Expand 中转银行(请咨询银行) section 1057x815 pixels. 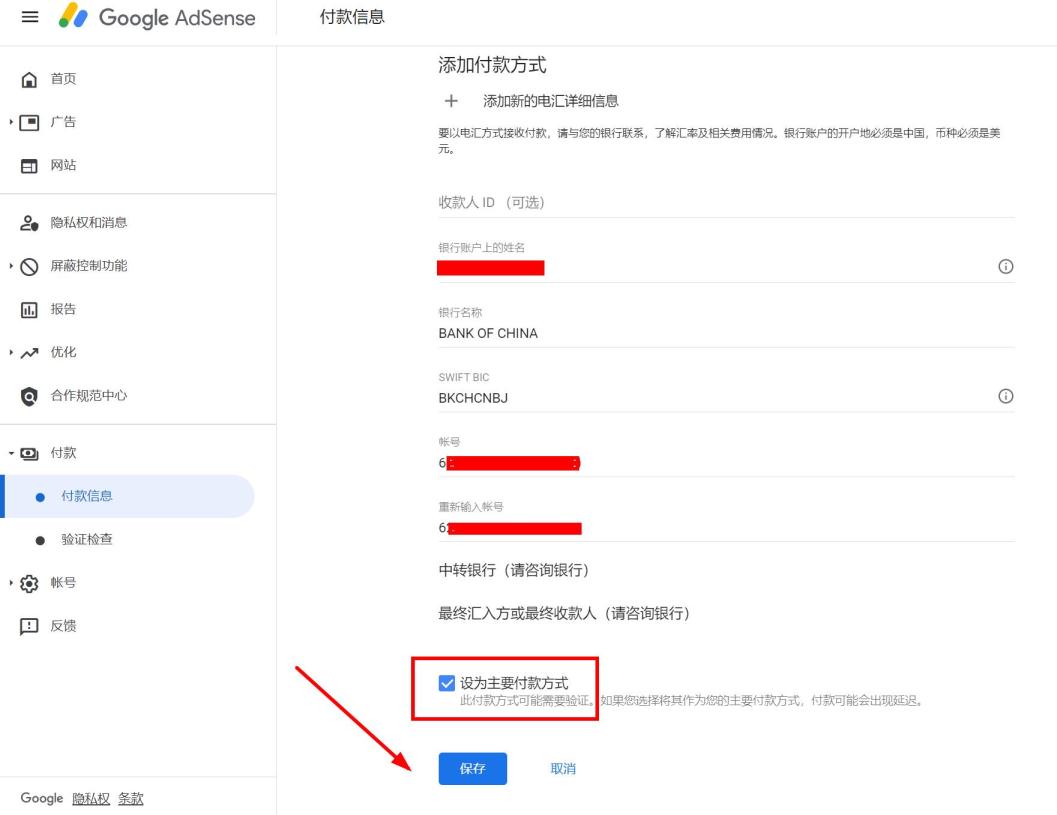[514, 570]
